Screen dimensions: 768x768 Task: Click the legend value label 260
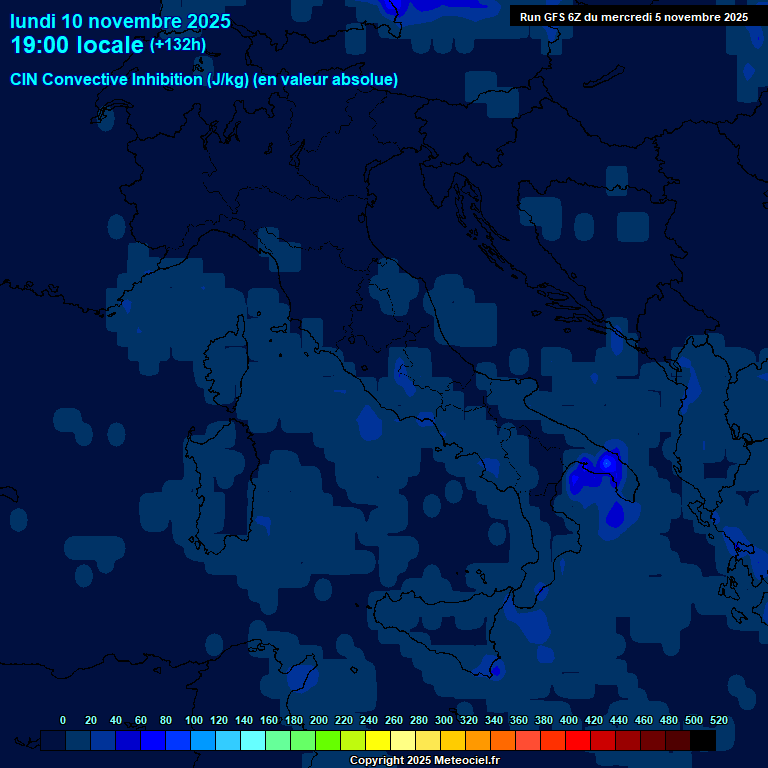coord(394,720)
